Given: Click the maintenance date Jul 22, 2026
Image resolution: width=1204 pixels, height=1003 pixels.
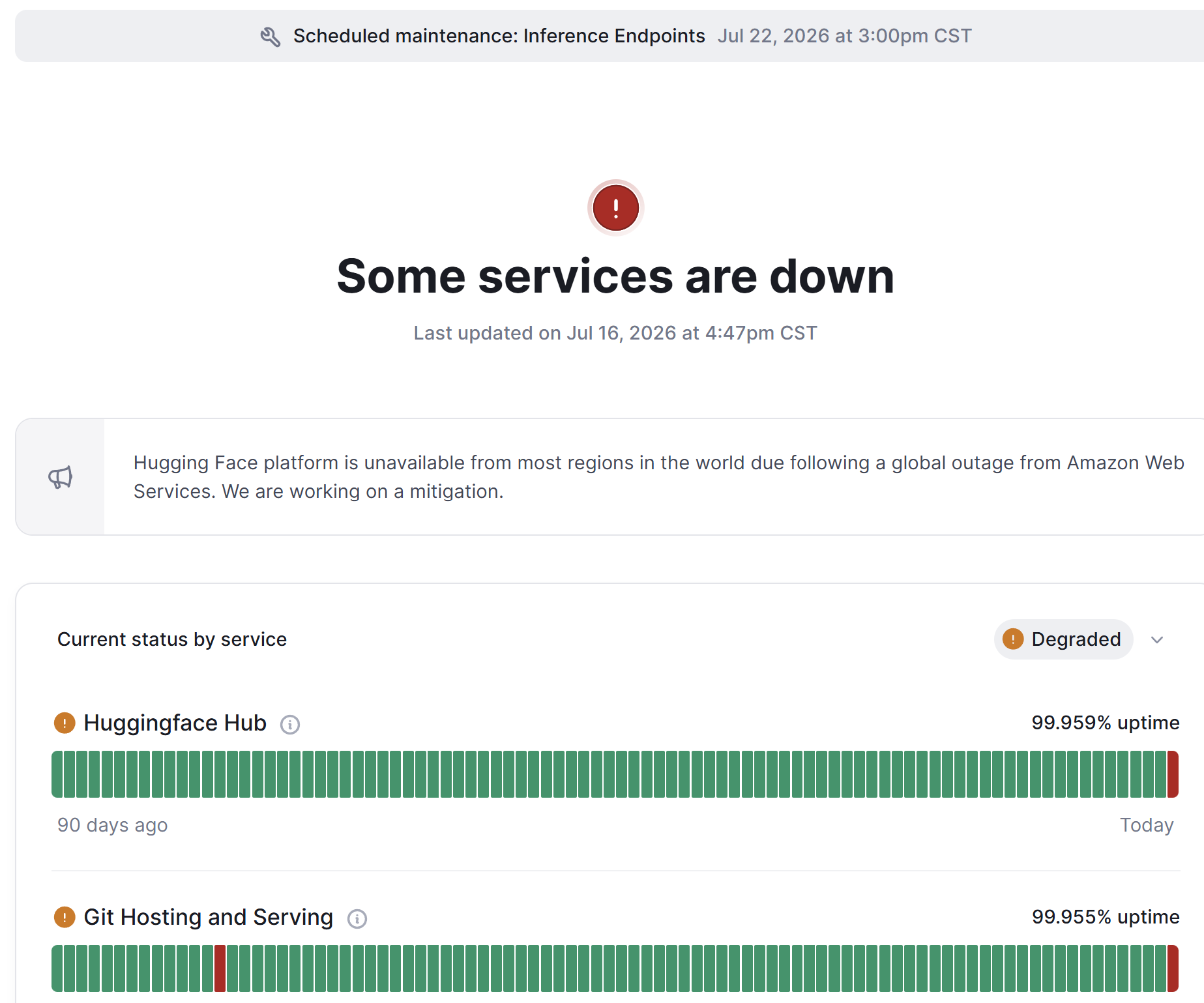Looking at the screenshot, I should (x=844, y=36).
